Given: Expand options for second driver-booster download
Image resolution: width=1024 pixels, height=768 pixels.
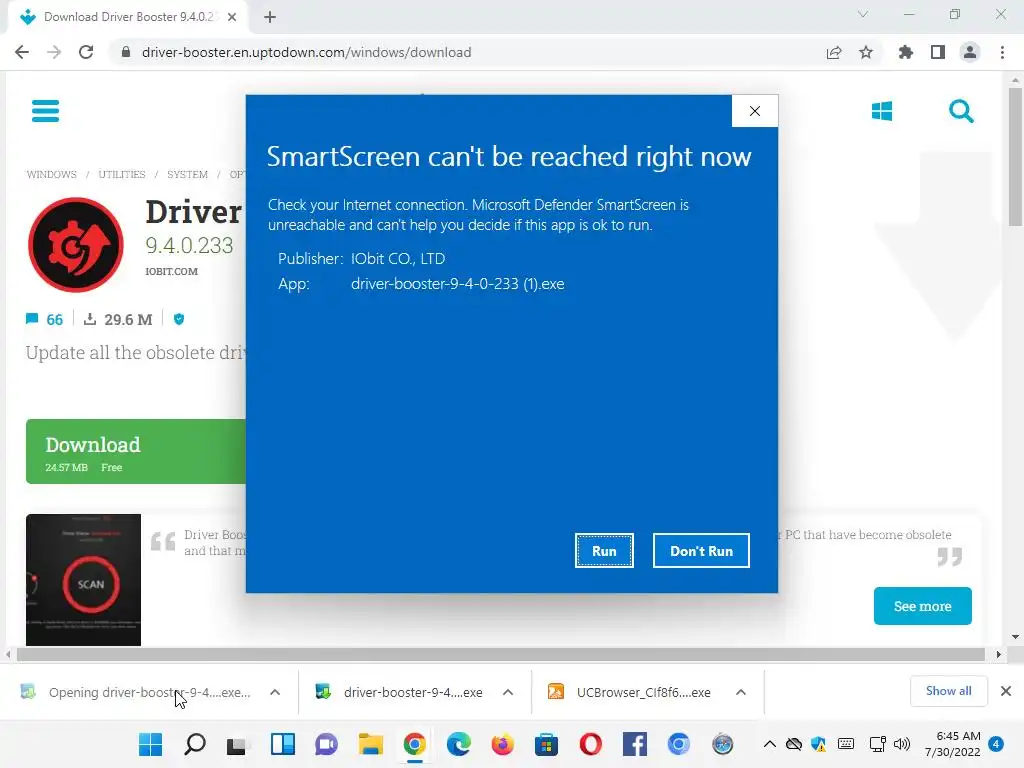Looking at the screenshot, I should pyautogui.click(x=507, y=692).
